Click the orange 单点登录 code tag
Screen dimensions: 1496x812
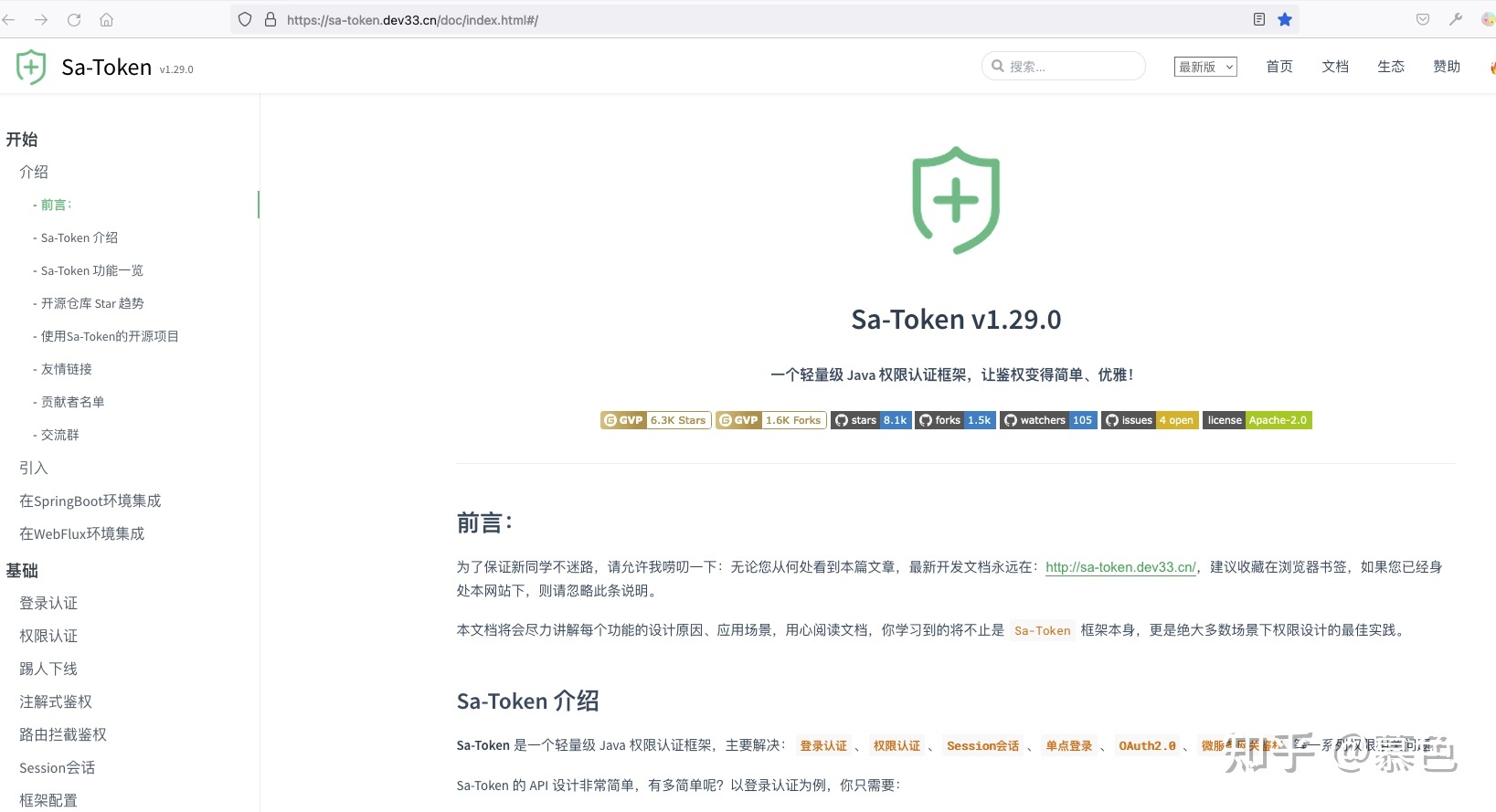pyautogui.click(x=1069, y=745)
